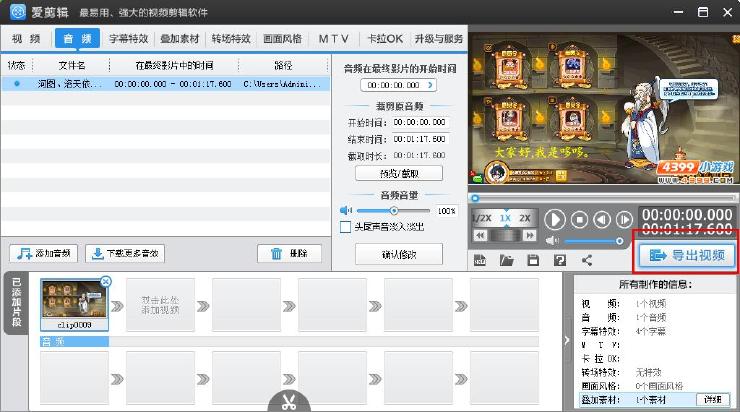
Task: Click the 路径 column header
Action: point(283,65)
